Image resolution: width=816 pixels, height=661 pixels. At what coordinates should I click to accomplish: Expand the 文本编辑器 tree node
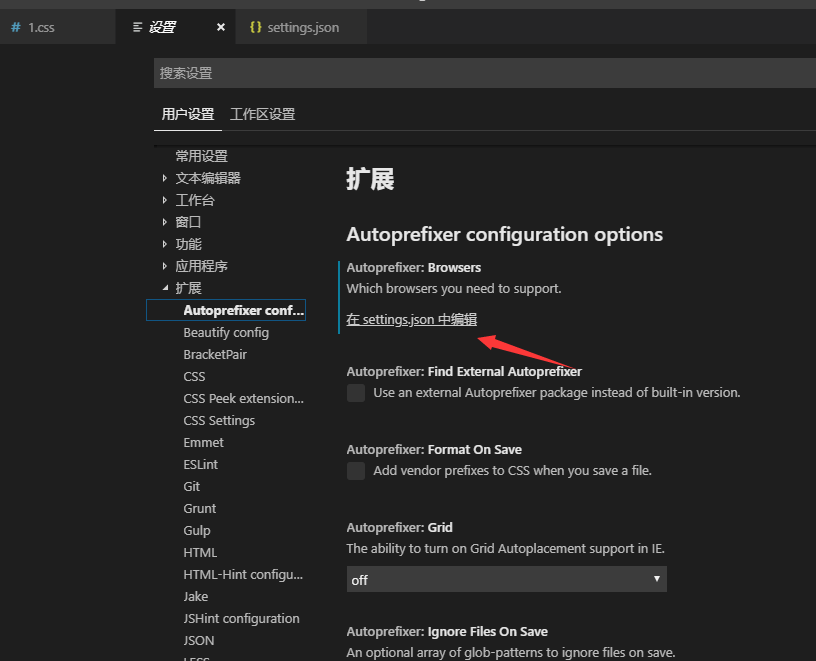click(164, 178)
